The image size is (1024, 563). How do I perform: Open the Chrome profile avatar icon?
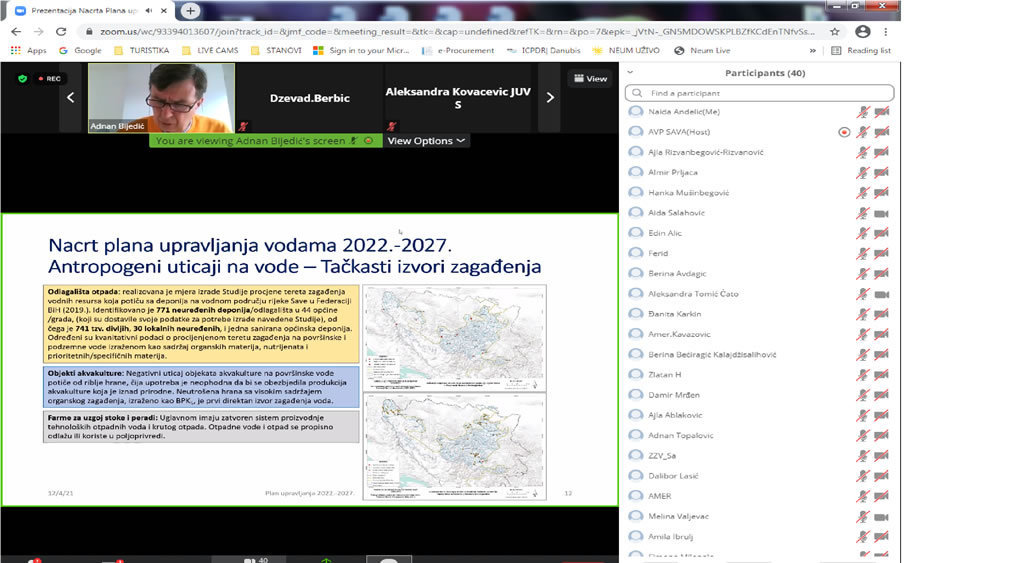[x=862, y=32]
